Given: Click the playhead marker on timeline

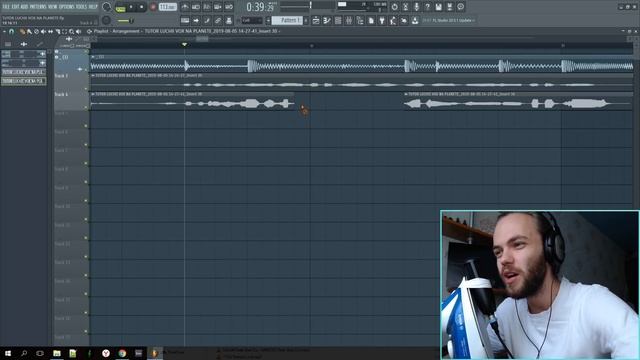Looking at the screenshot, I should [x=184, y=44].
